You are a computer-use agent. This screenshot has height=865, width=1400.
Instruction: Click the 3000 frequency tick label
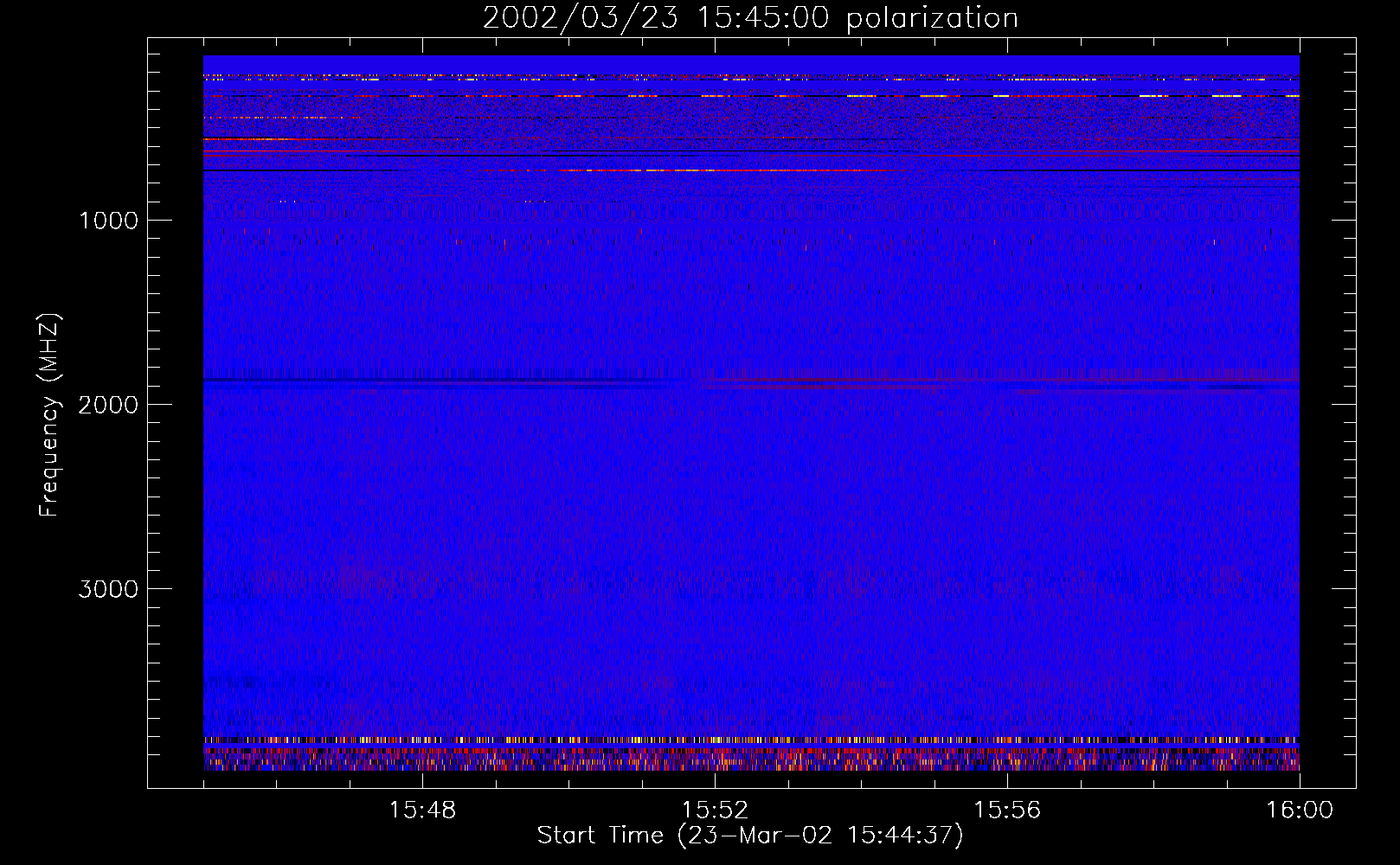coord(108,589)
